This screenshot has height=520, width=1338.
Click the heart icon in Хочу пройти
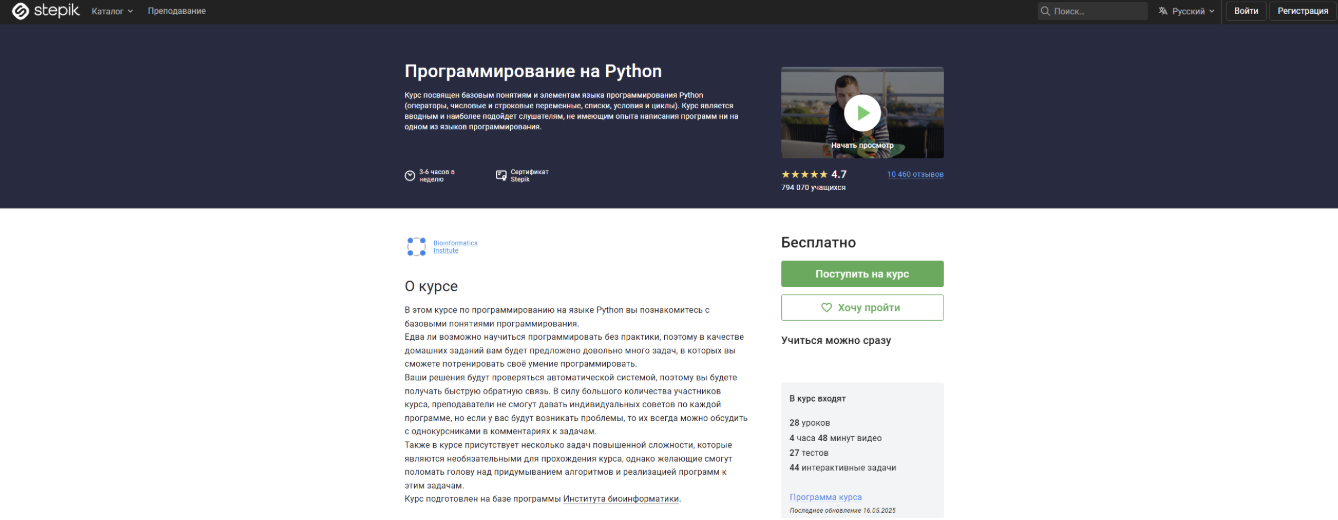point(826,307)
